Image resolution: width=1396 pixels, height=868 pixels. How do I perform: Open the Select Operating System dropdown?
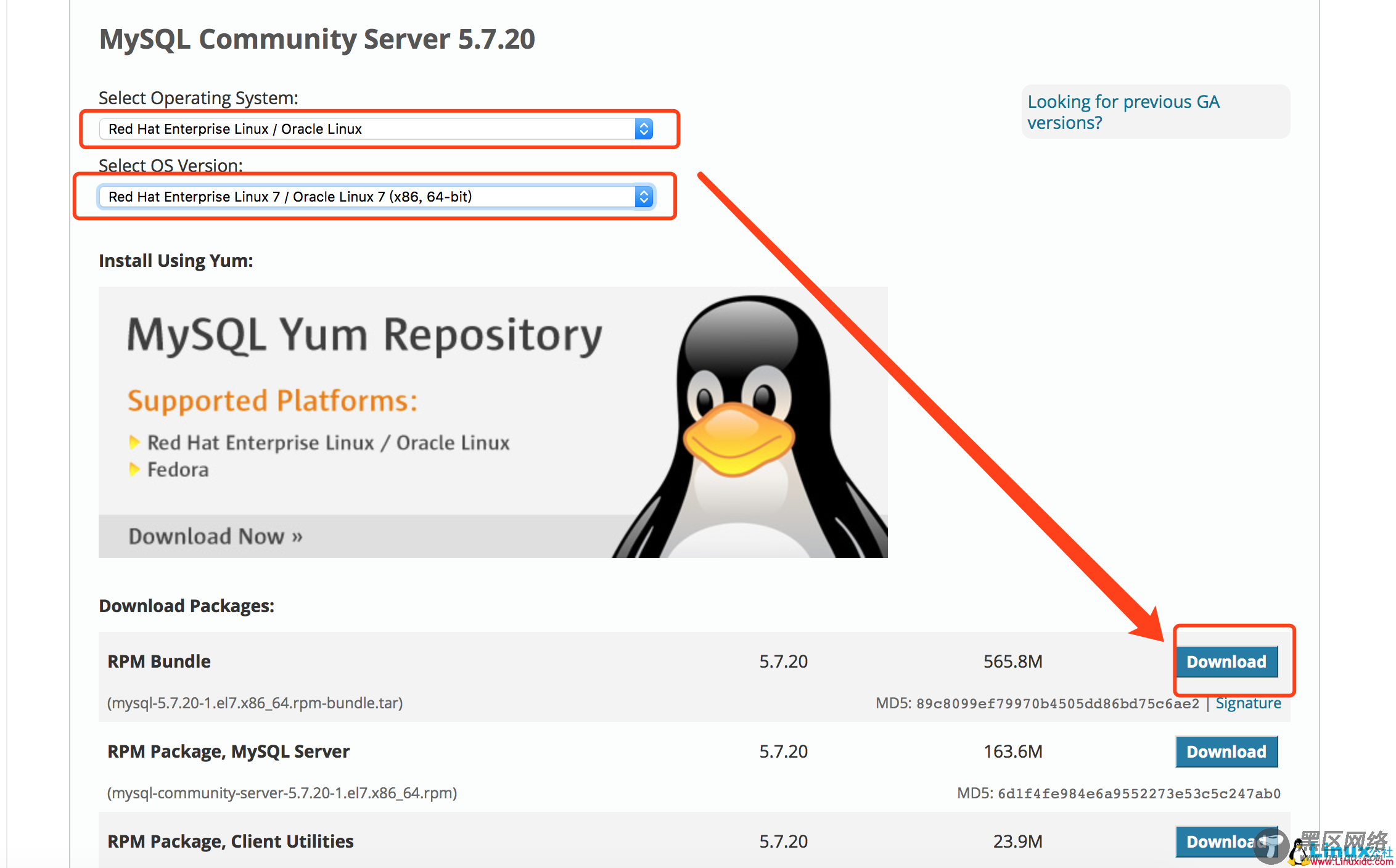pos(376,129)
